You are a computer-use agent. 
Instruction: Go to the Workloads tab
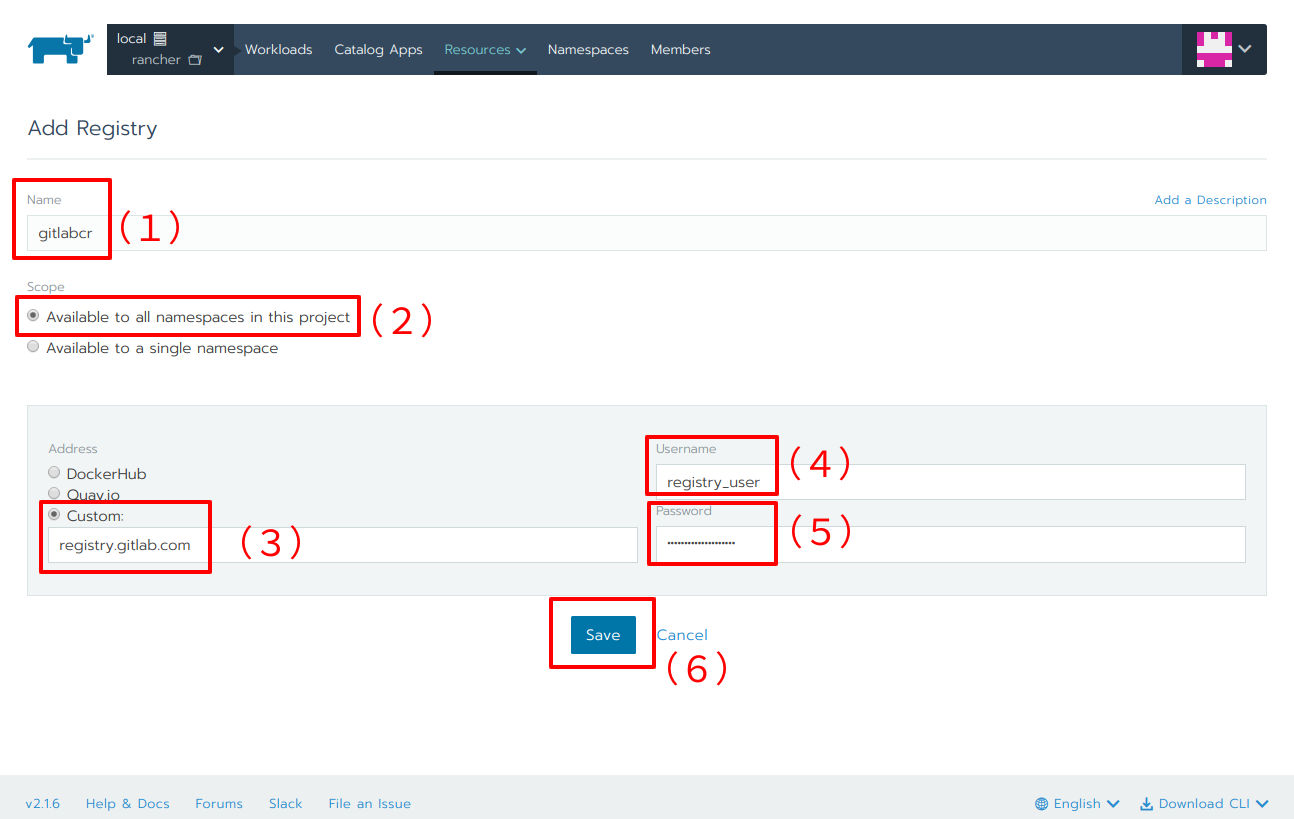tap(278, 49)
